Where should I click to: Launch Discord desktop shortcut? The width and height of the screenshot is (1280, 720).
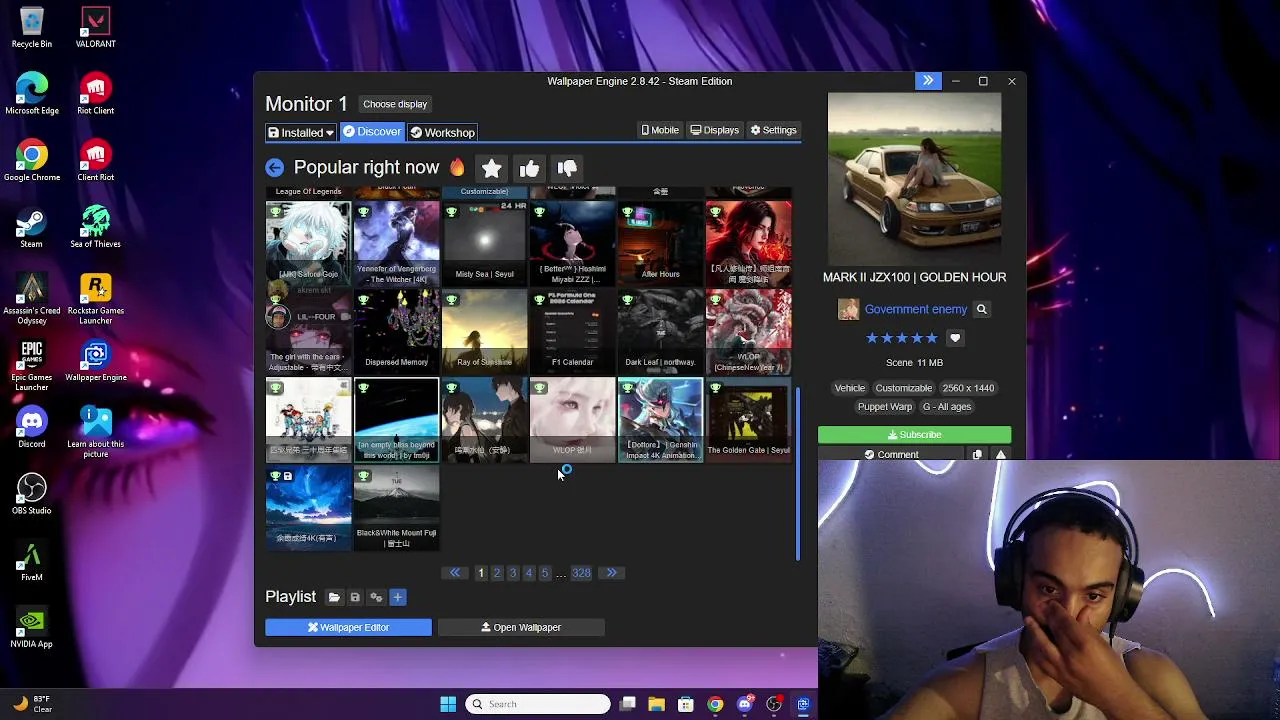tap(31, 428)
